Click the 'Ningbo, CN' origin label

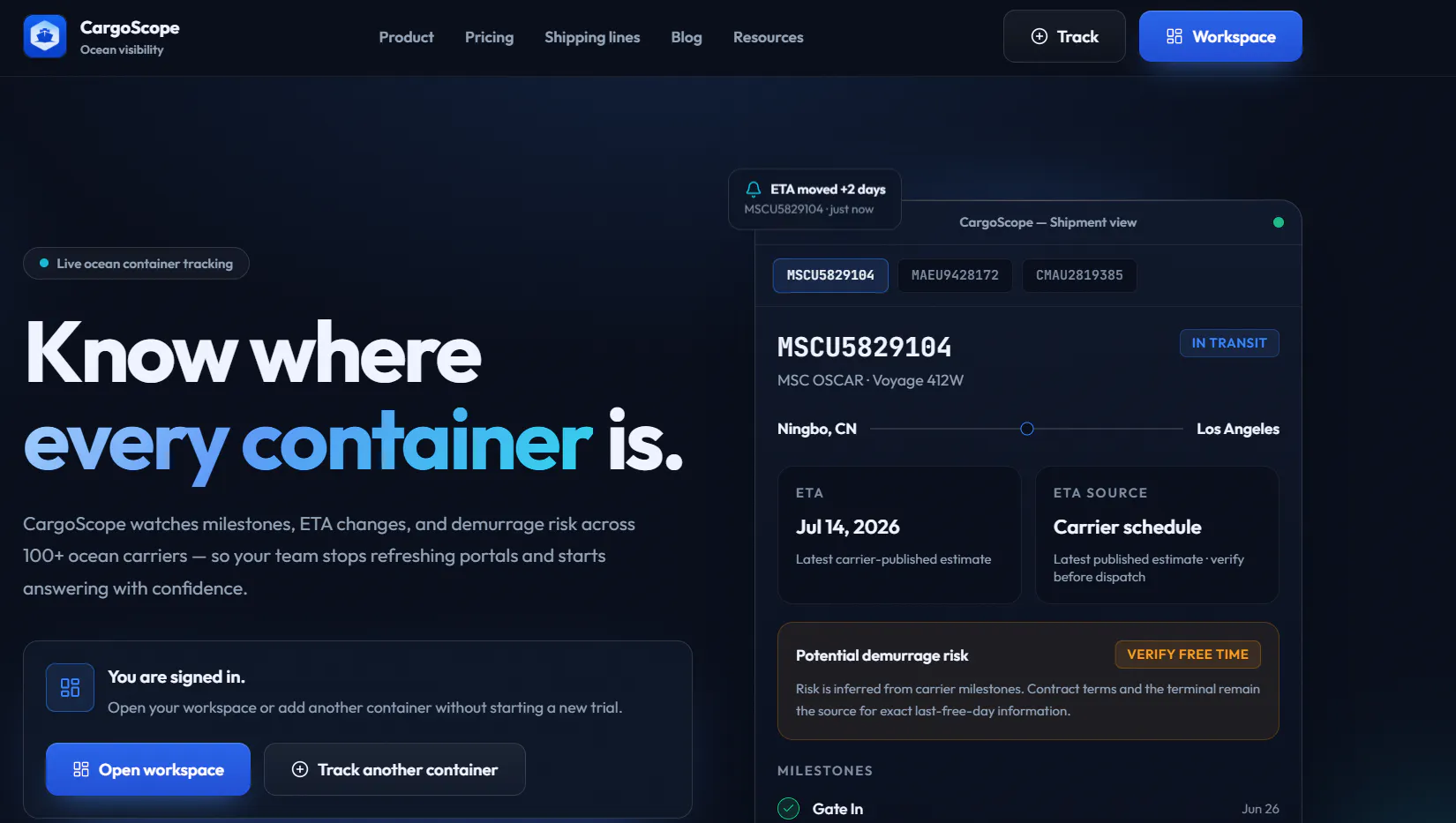tap(817, 429)
